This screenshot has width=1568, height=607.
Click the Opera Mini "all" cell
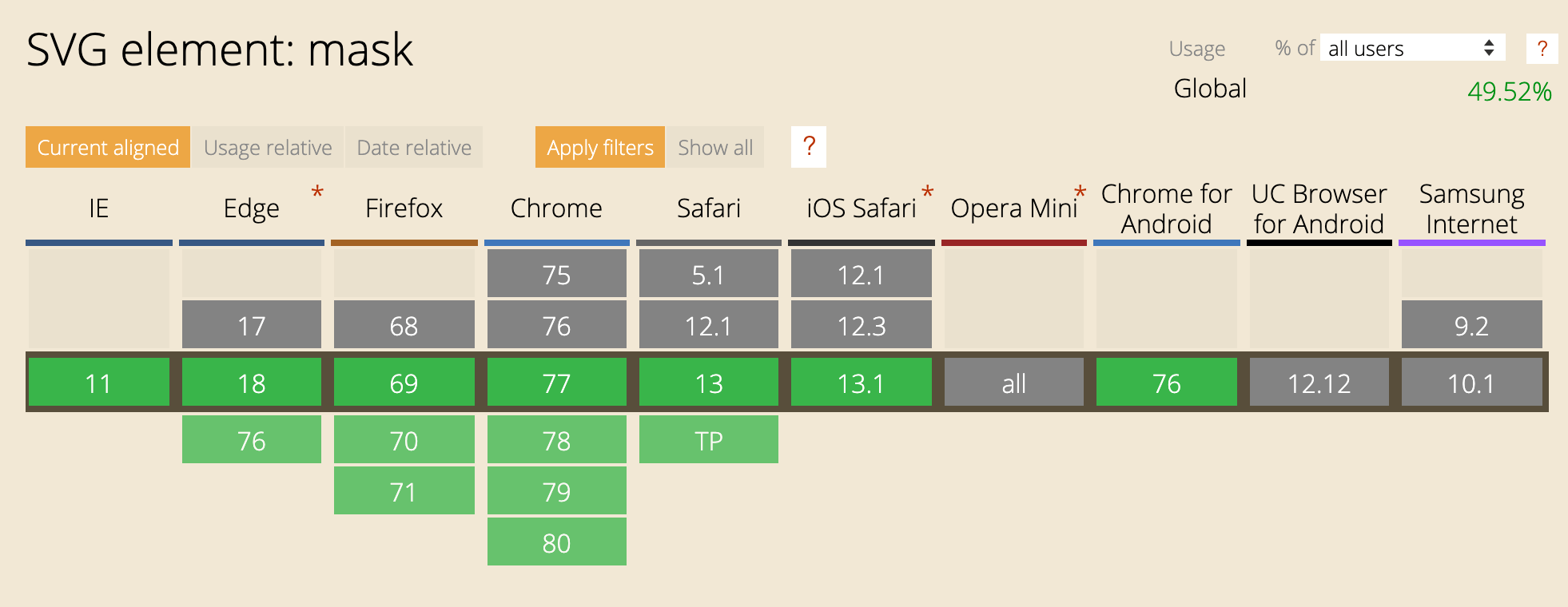coord(1014,383)
